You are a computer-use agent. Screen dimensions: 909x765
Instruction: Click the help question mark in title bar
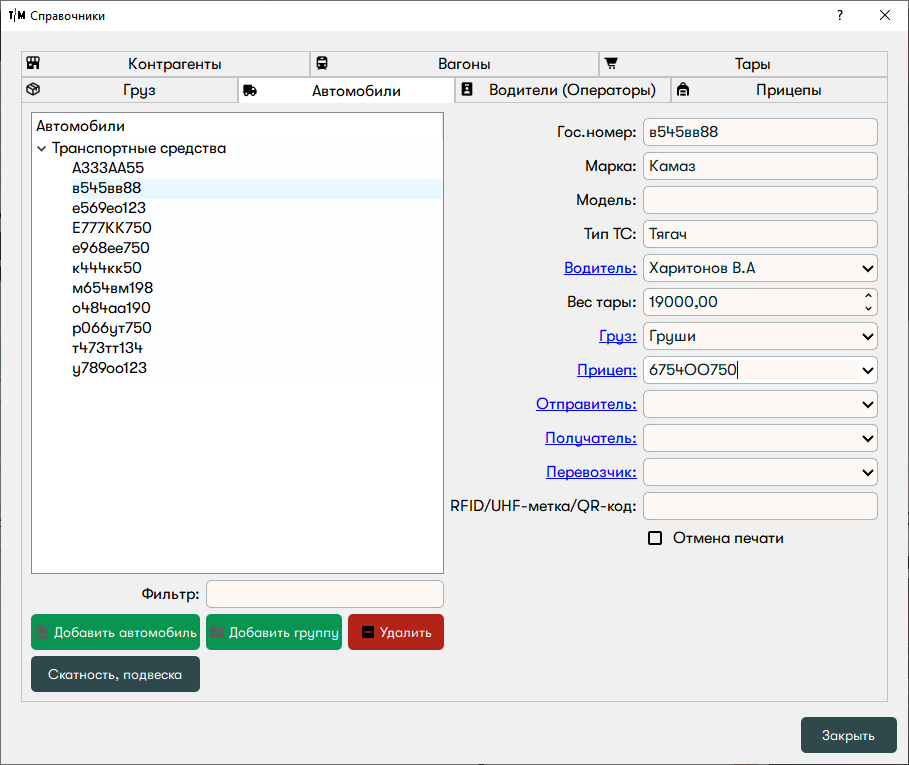(840, 15)
